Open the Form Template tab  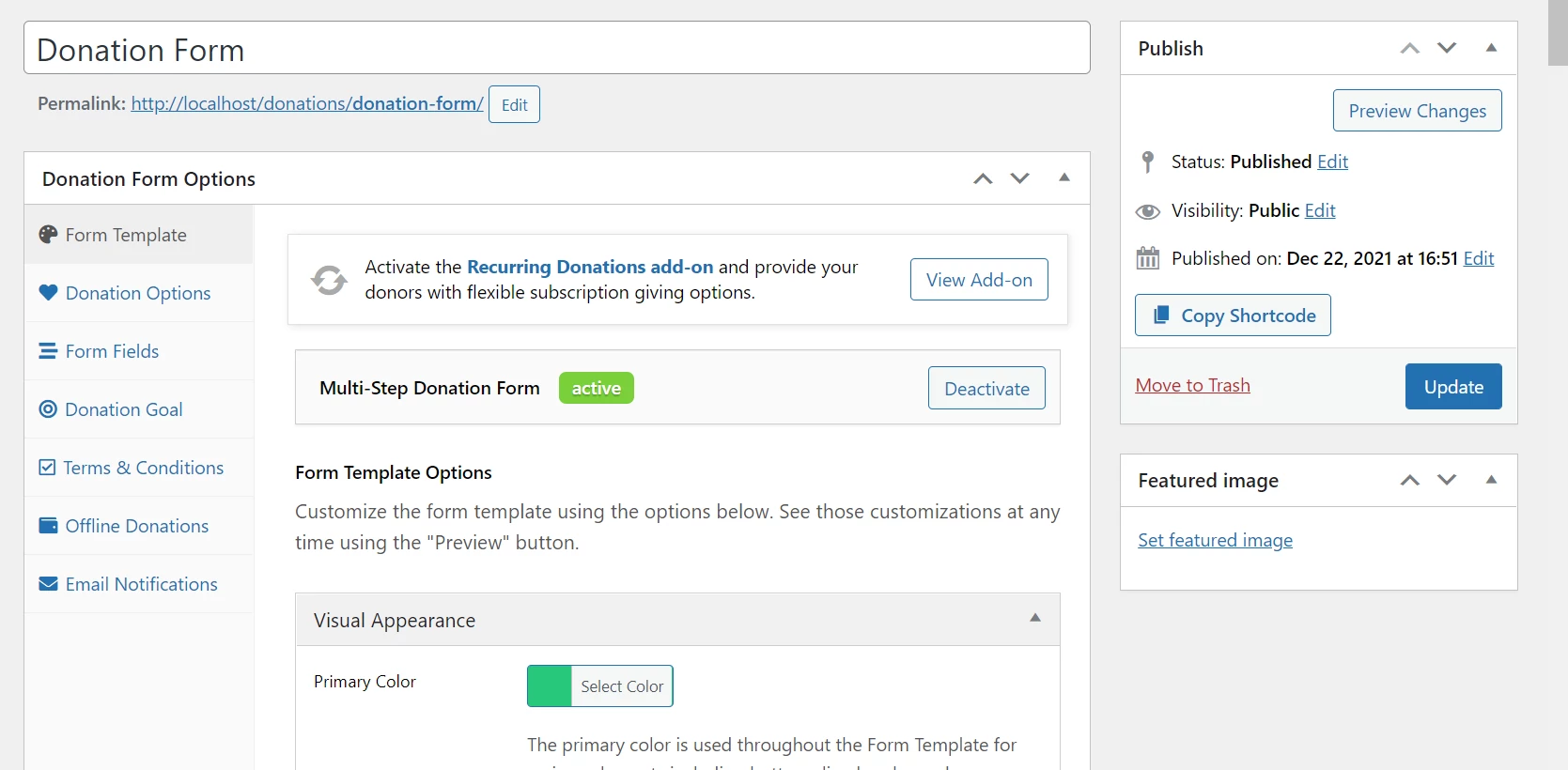tap(139, 235)
